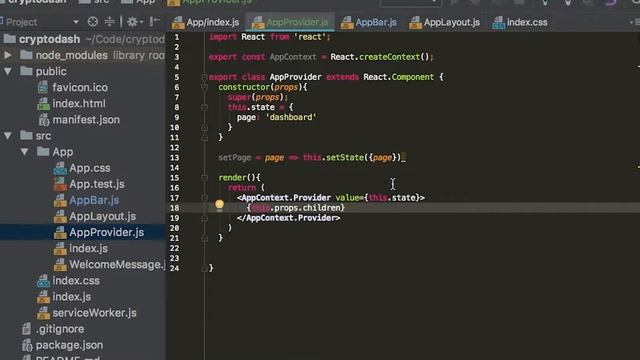Open the Project view dropdown

76,22
